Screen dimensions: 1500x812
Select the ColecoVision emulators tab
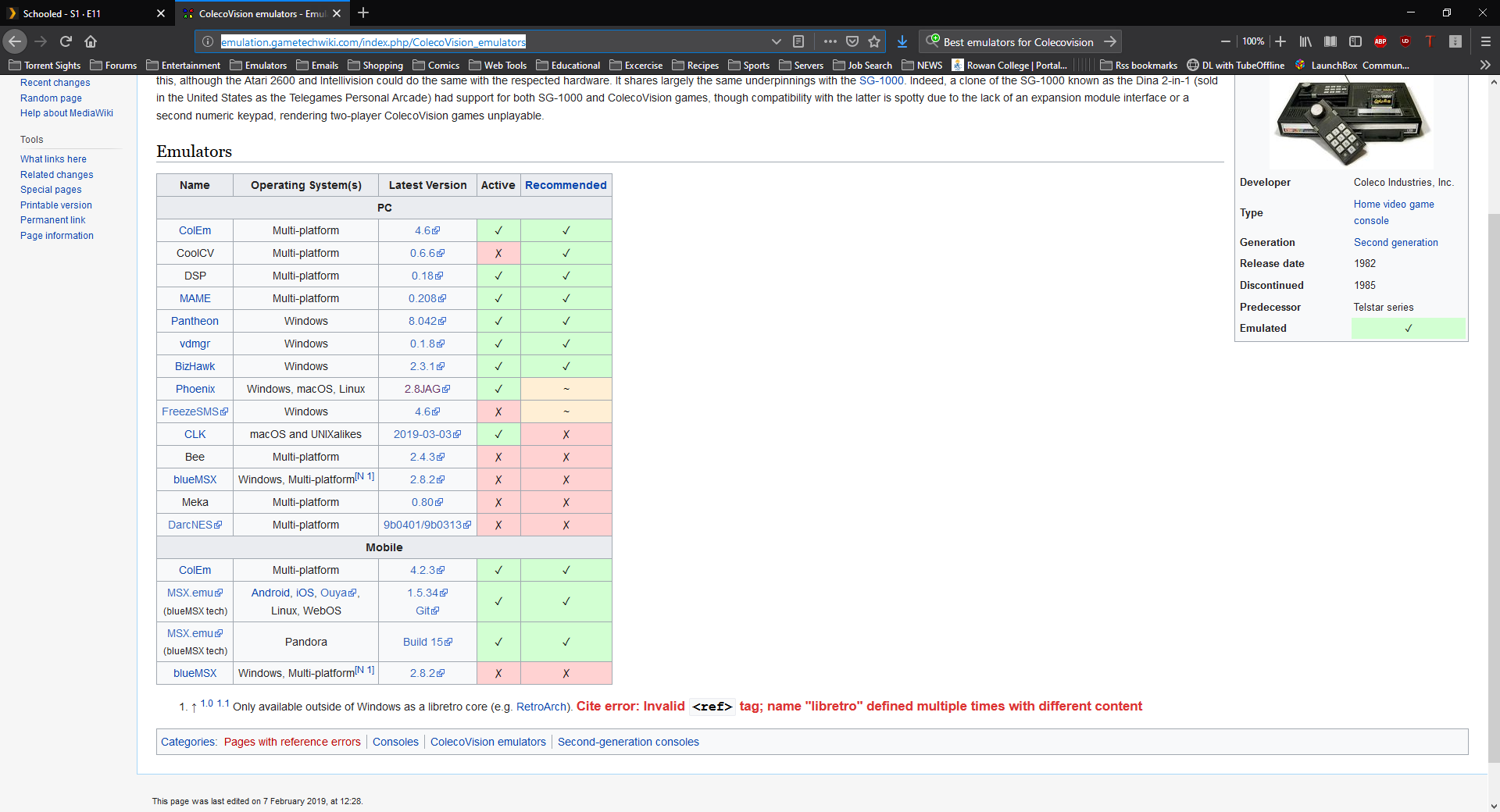click(262, 13)
